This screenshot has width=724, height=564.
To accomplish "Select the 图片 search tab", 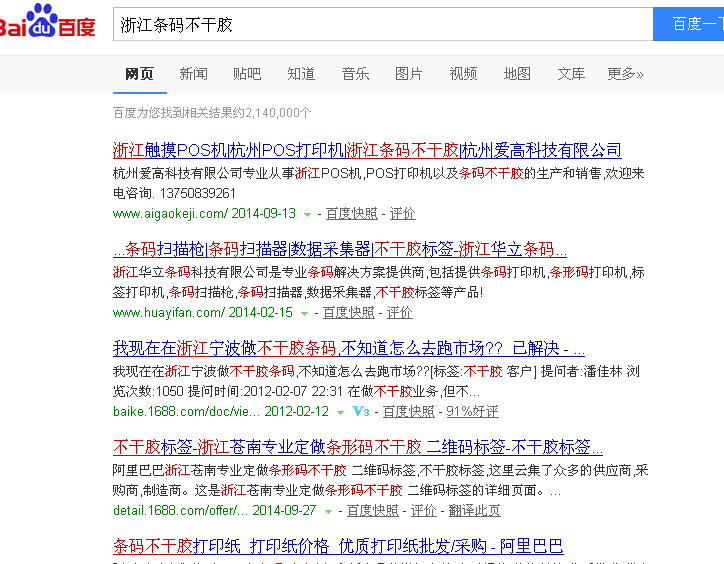I will tap(409, 74).
